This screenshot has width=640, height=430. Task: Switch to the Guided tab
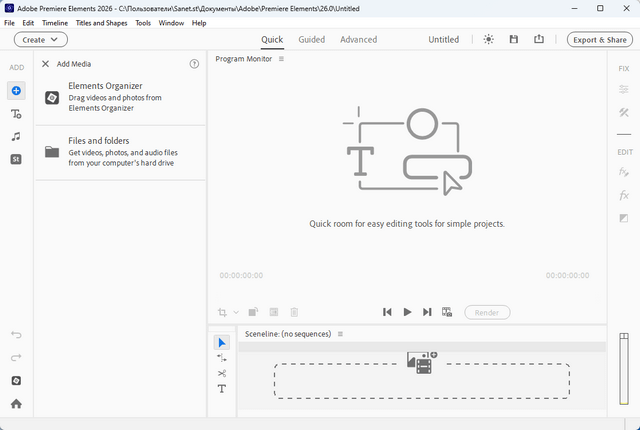pos(311,40)
